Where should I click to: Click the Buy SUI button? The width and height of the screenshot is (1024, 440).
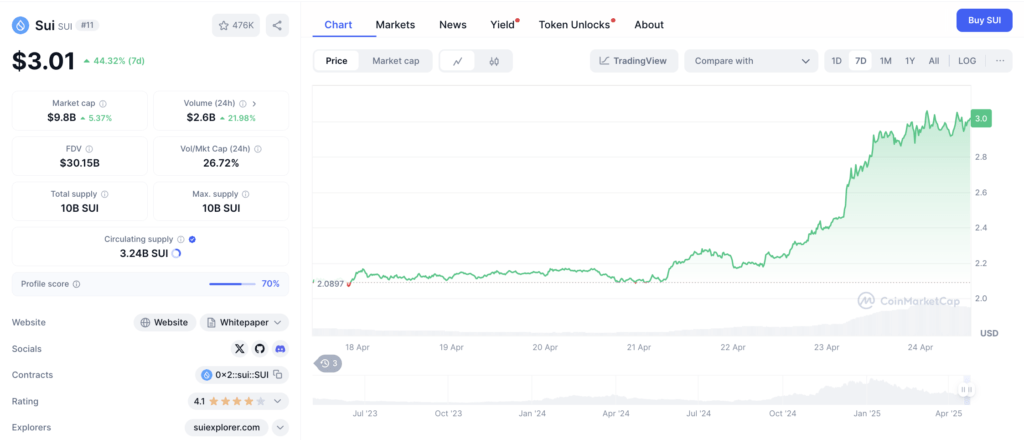coord(984,20)
